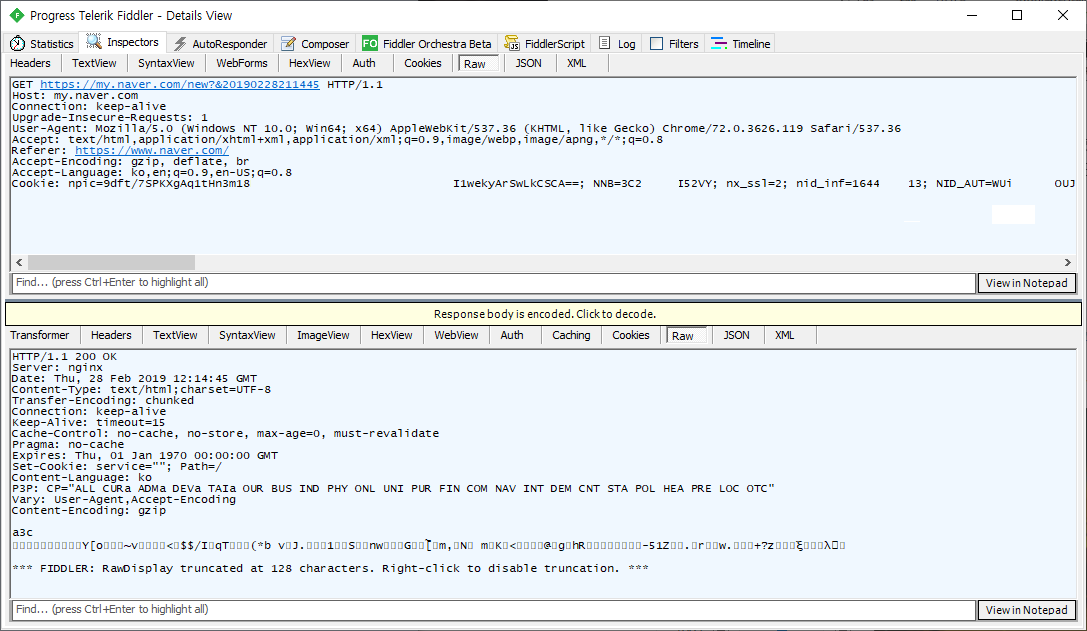Click the Composer pencil icon

coord(288,44)
